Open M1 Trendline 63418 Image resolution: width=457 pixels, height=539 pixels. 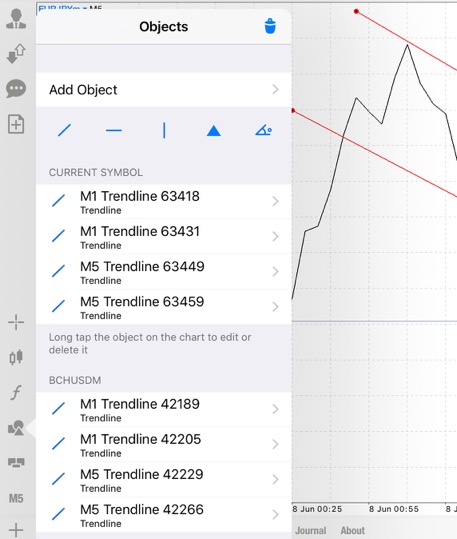[164, 201]
